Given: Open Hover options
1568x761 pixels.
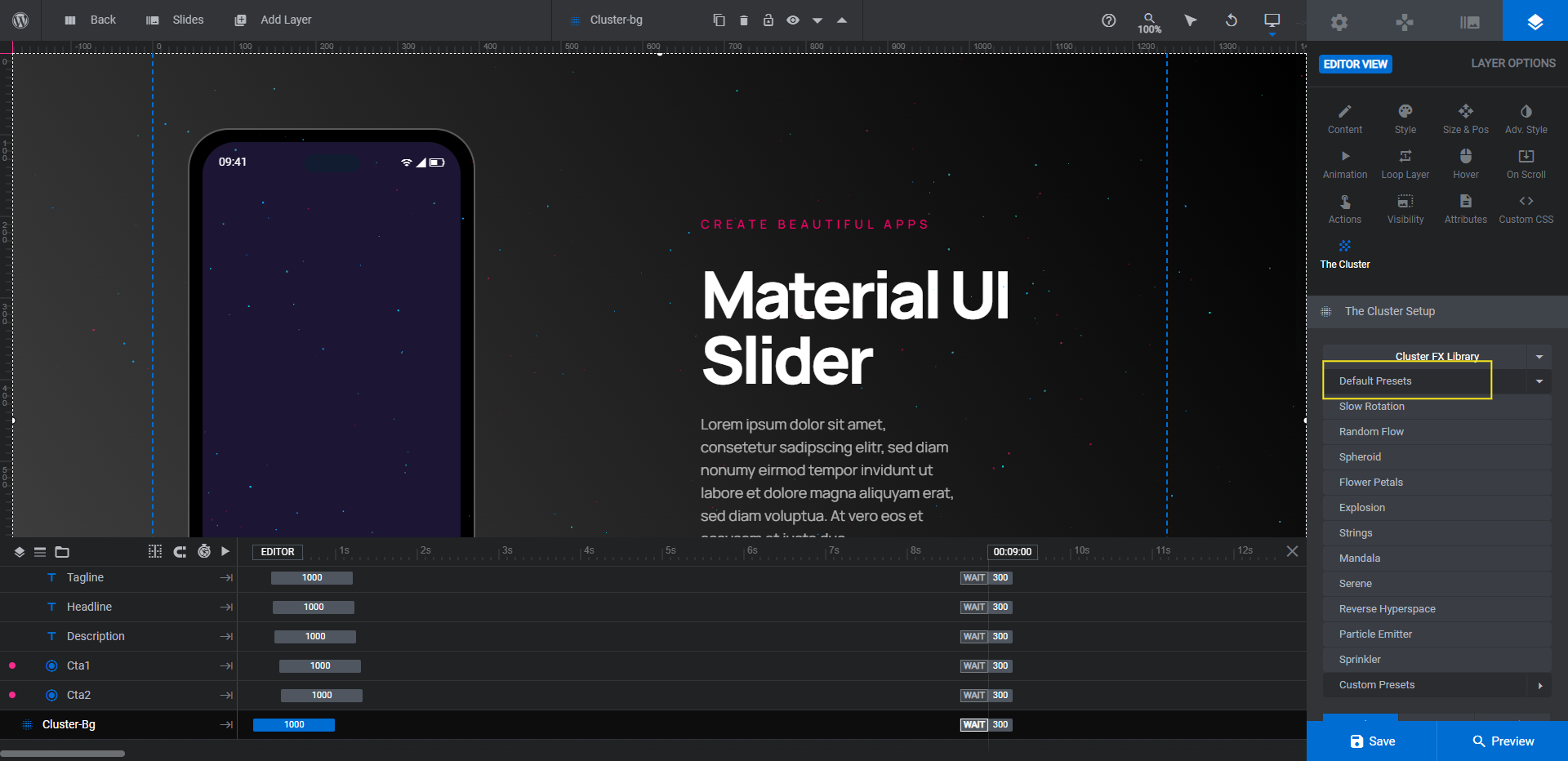Looking at the screenshot, I should tap(1466, 164).
